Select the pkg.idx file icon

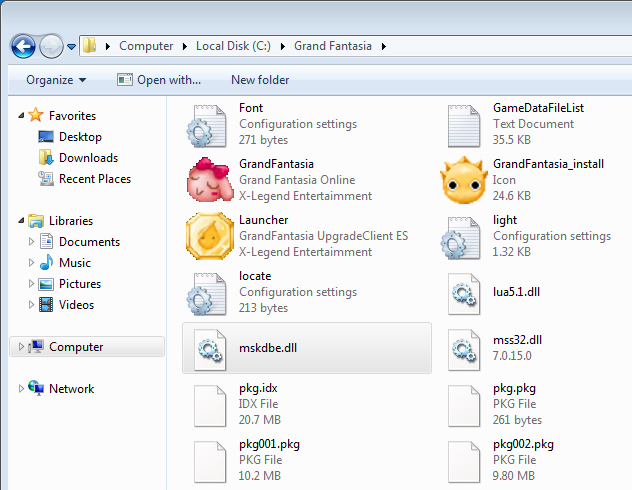tap(207, 404)
